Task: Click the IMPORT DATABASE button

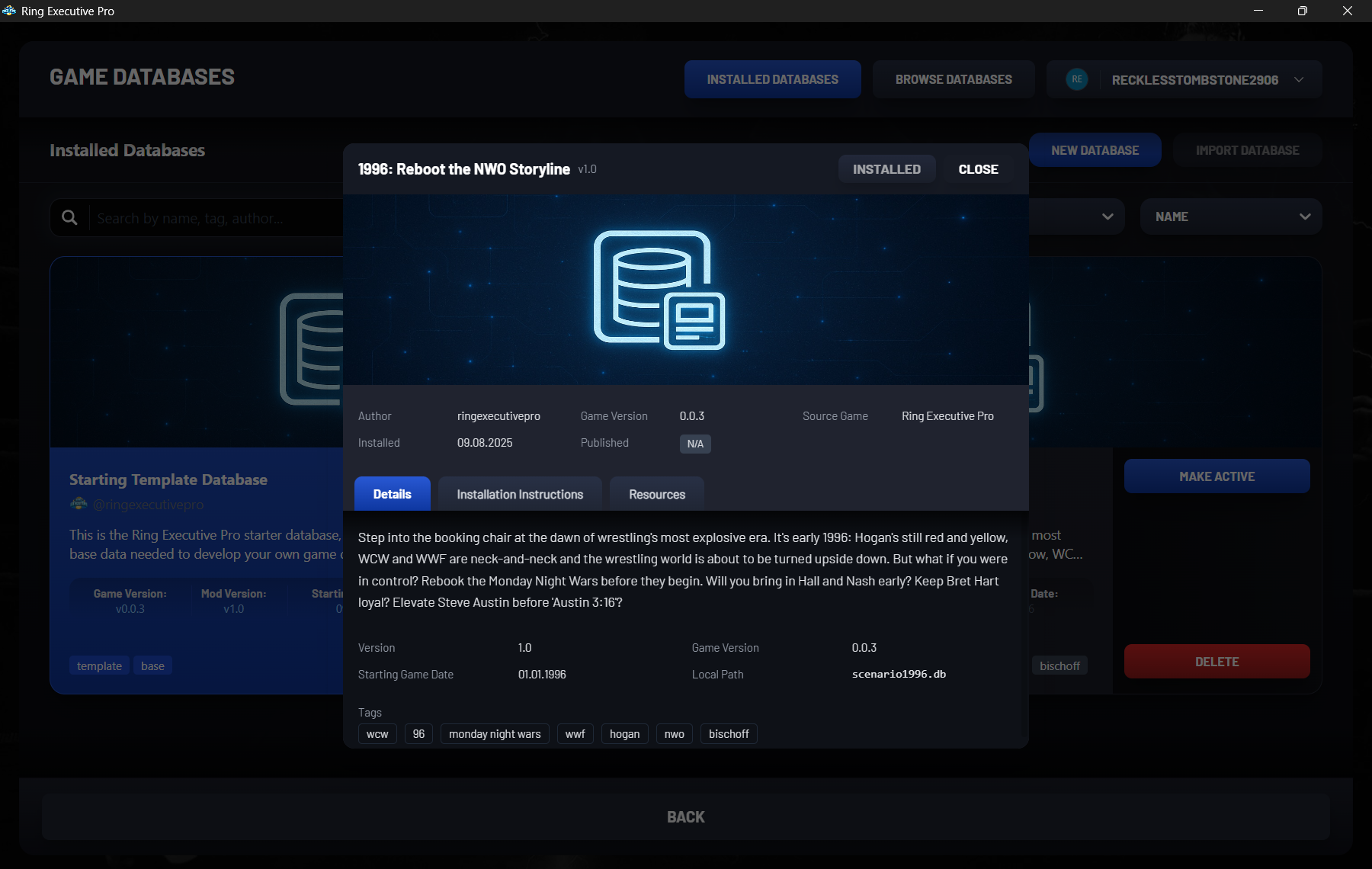Action: [1247, 150]
